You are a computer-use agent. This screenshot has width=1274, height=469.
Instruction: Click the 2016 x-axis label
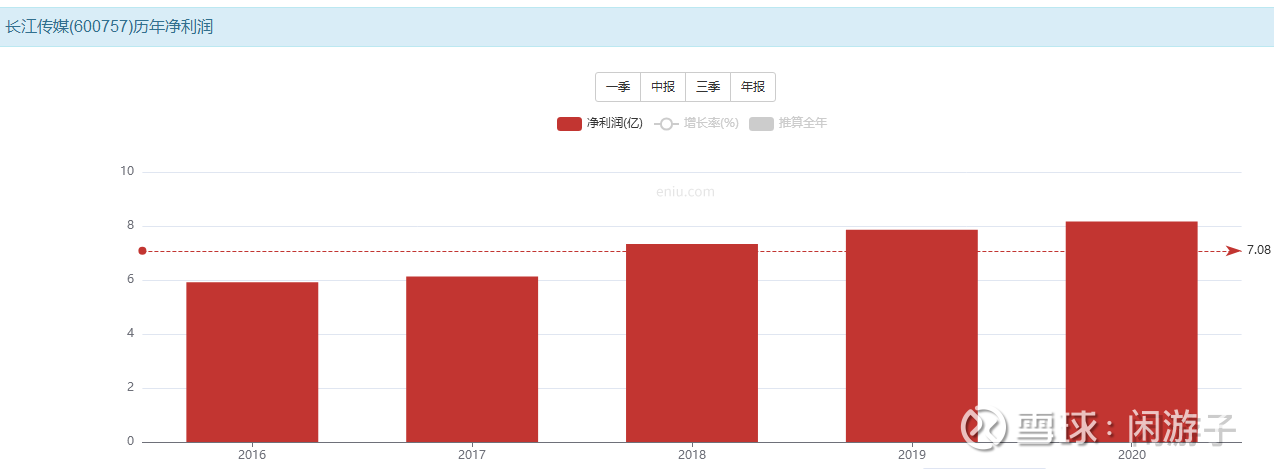pyautogui.click(x=252, y=455)
